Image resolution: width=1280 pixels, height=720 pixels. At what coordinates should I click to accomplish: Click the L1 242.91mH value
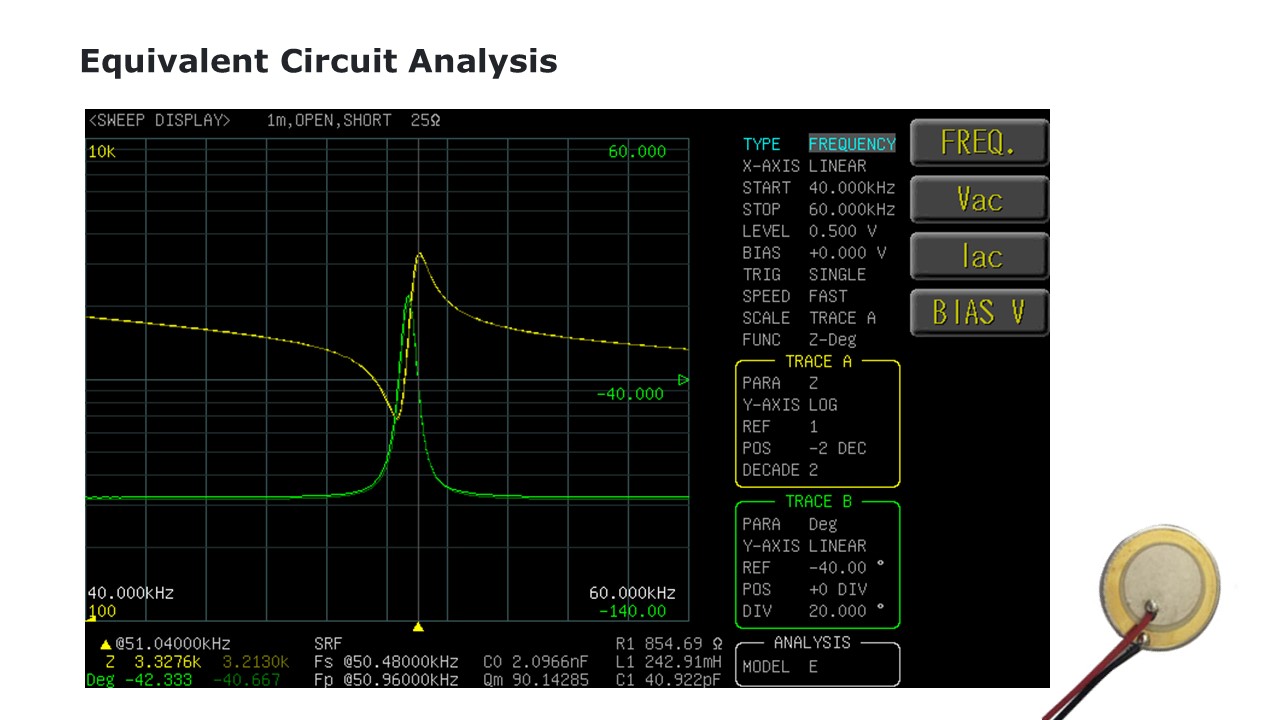[669, 662]
